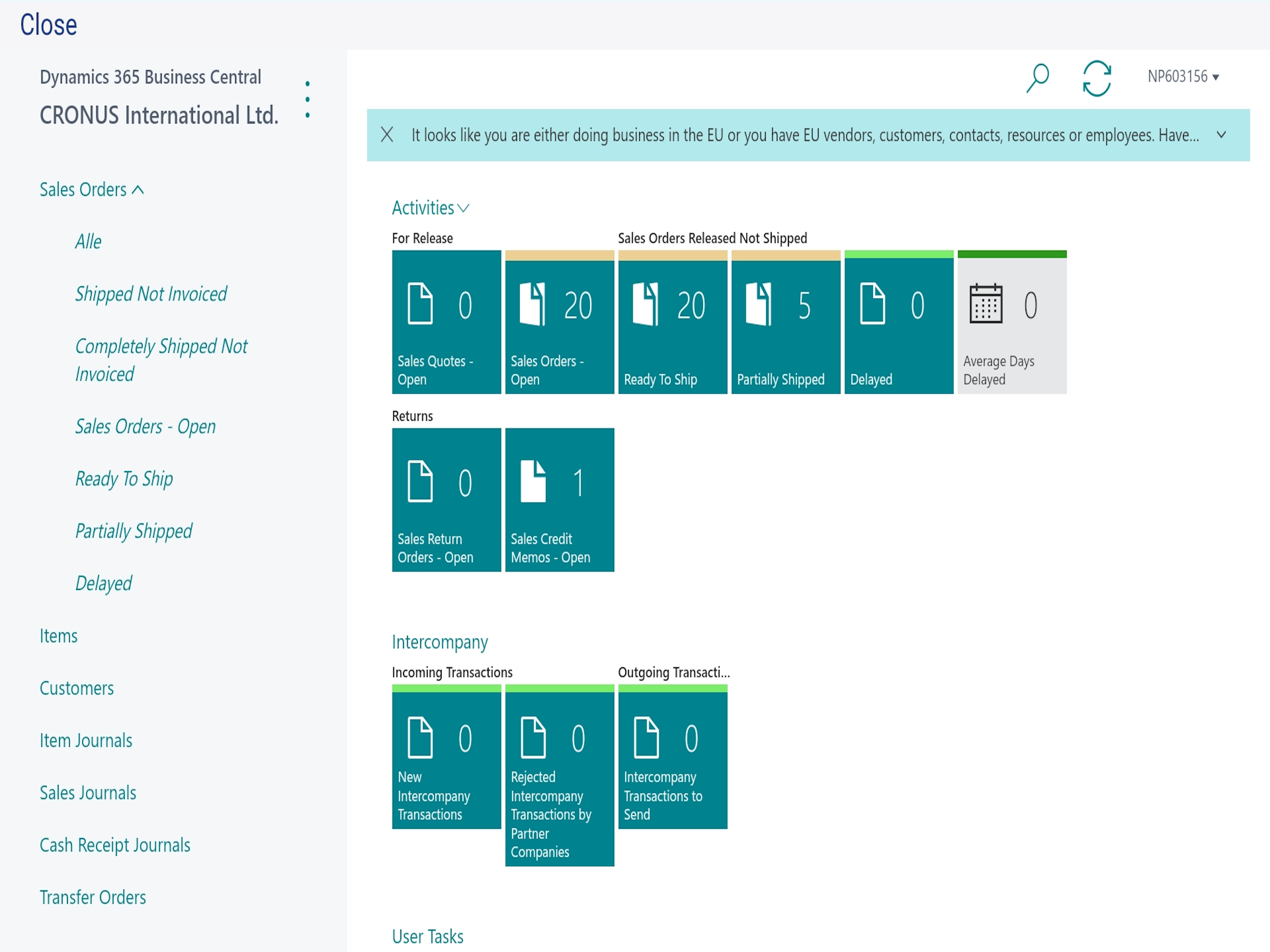The height and width of the screenshot is (952, 1270).
Task: Open Rejected Intercompany Transactions tile
Action: coord(559,775)
